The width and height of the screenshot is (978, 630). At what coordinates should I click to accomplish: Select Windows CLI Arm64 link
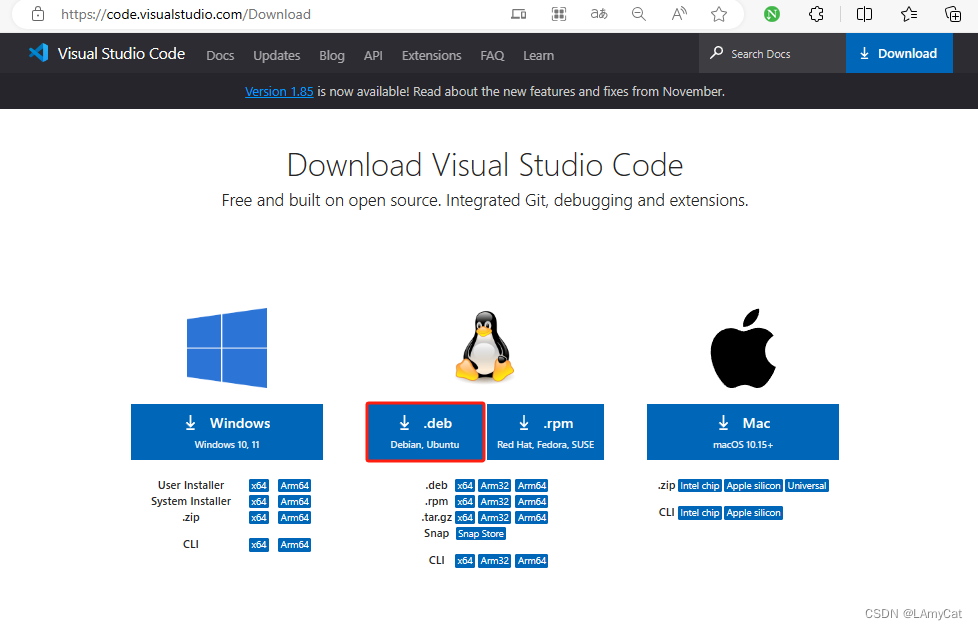point(294,545)
